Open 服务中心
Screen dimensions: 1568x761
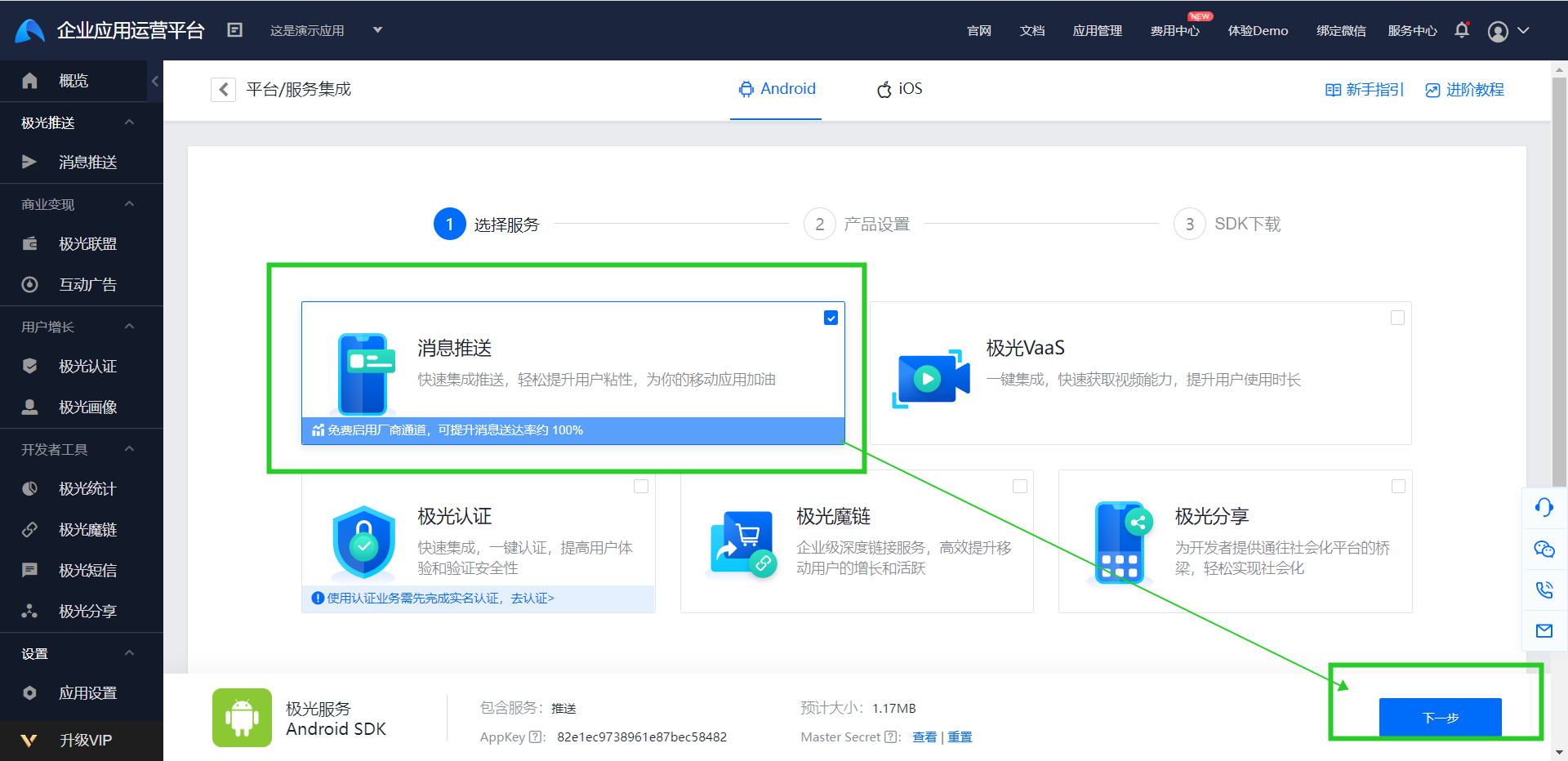click(1412, 31)
